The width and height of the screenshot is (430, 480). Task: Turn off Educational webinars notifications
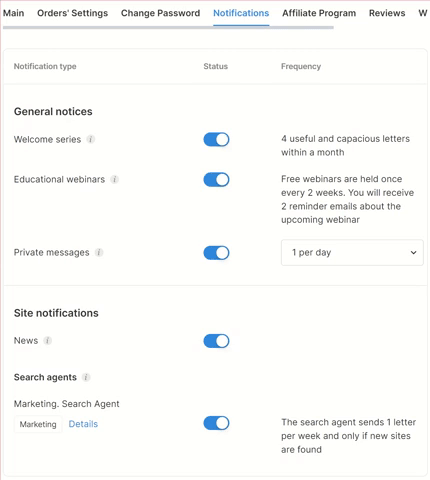(216, 180)
